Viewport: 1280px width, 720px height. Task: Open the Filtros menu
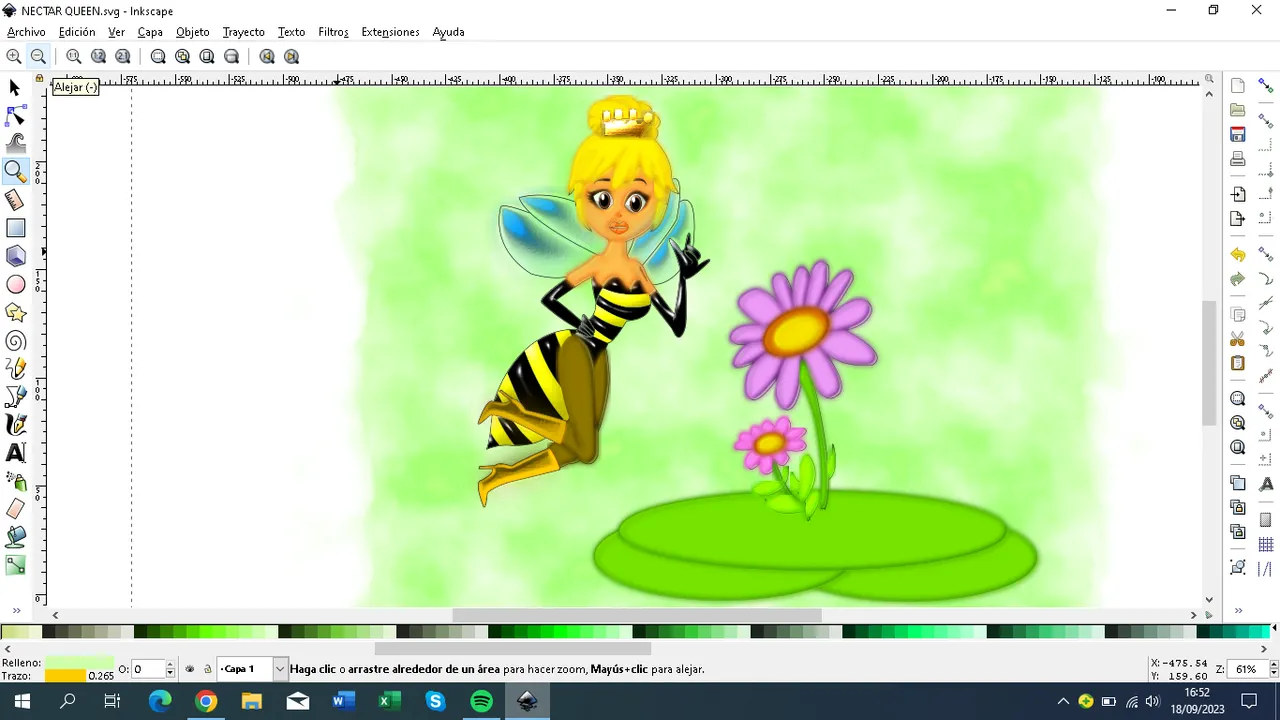click(333, 32)
